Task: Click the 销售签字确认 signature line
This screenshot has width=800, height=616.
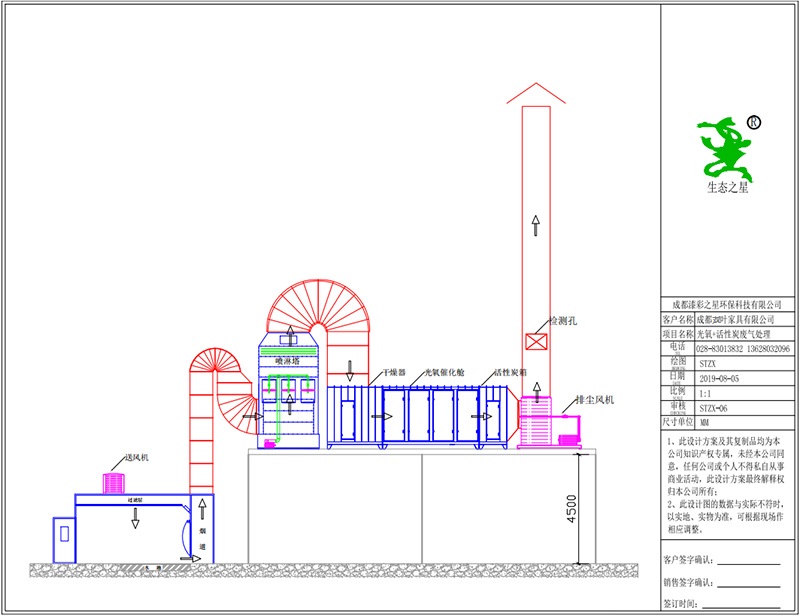Action: (747, 583)
